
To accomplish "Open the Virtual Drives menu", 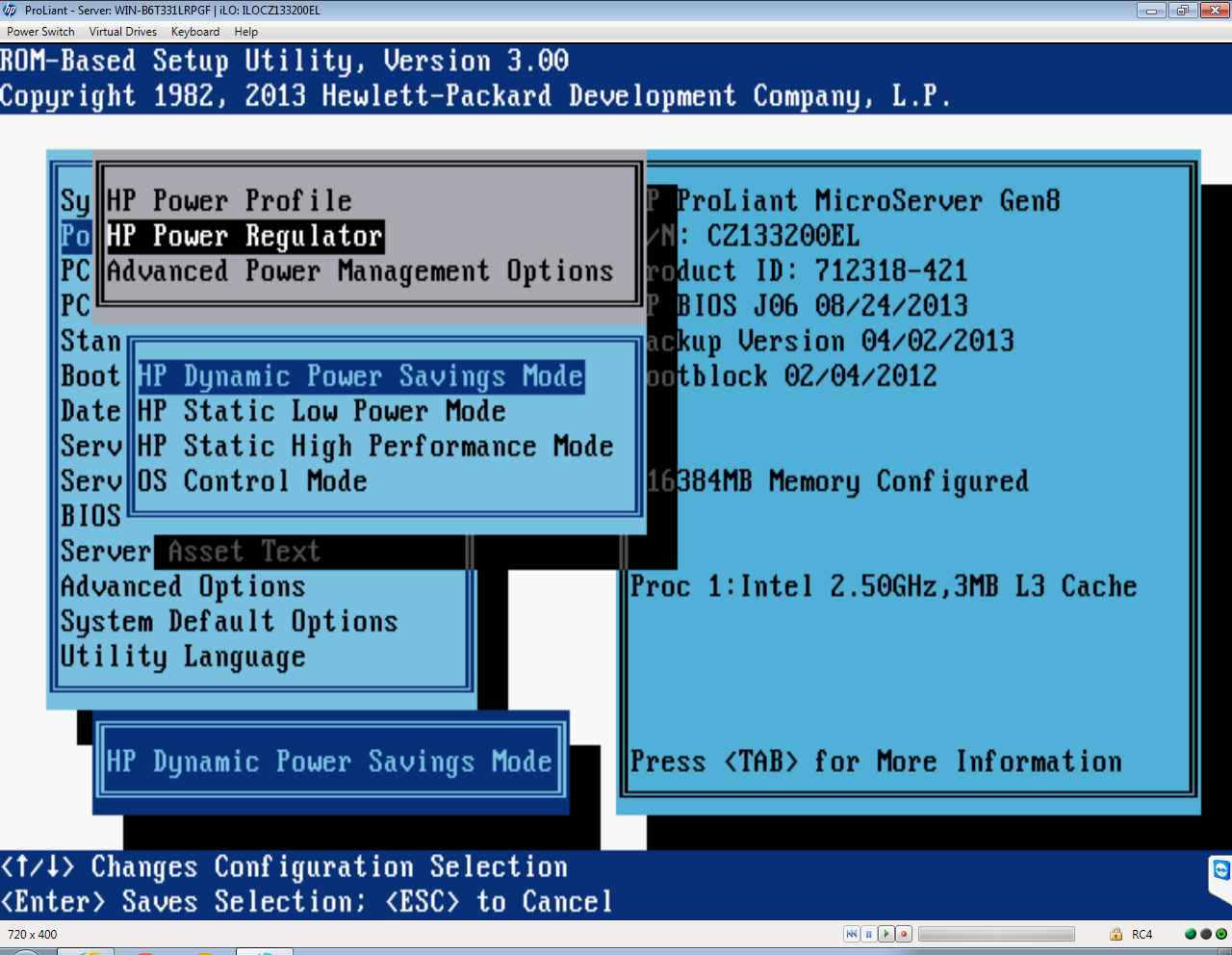I will click(x=123, y=32).
